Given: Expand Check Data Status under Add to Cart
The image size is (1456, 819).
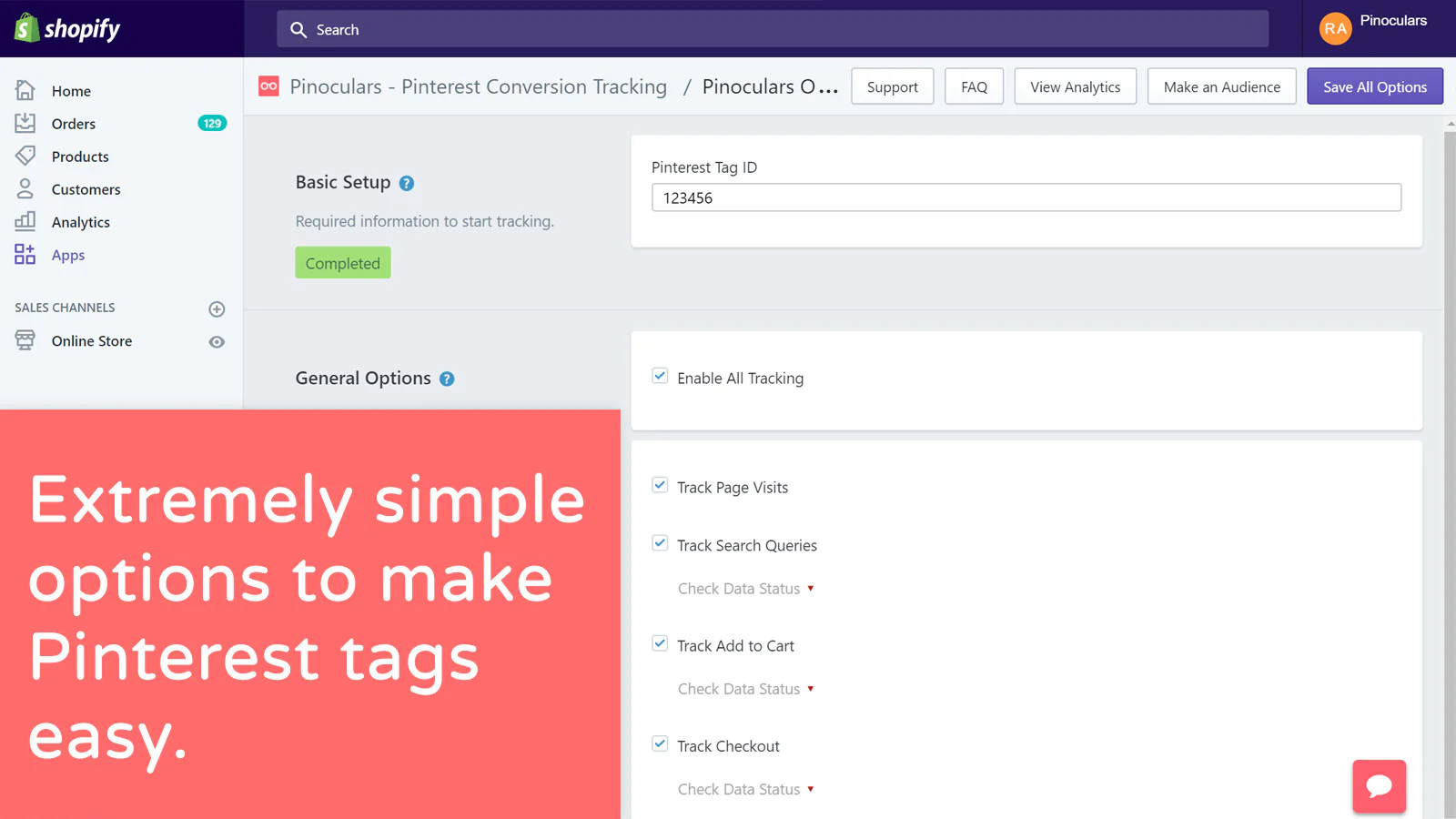Looking at the screenshot, I should [745, 689].
